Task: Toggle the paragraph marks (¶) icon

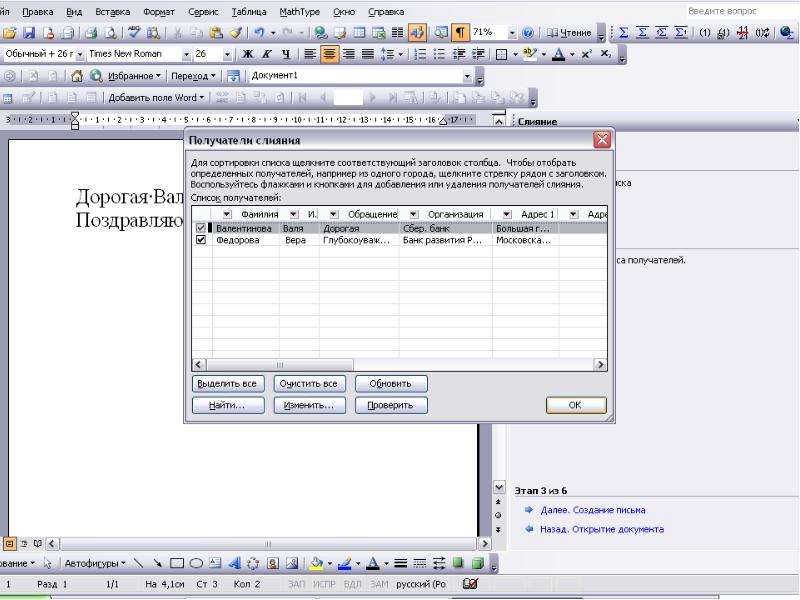Action: [x=460, y=33]
